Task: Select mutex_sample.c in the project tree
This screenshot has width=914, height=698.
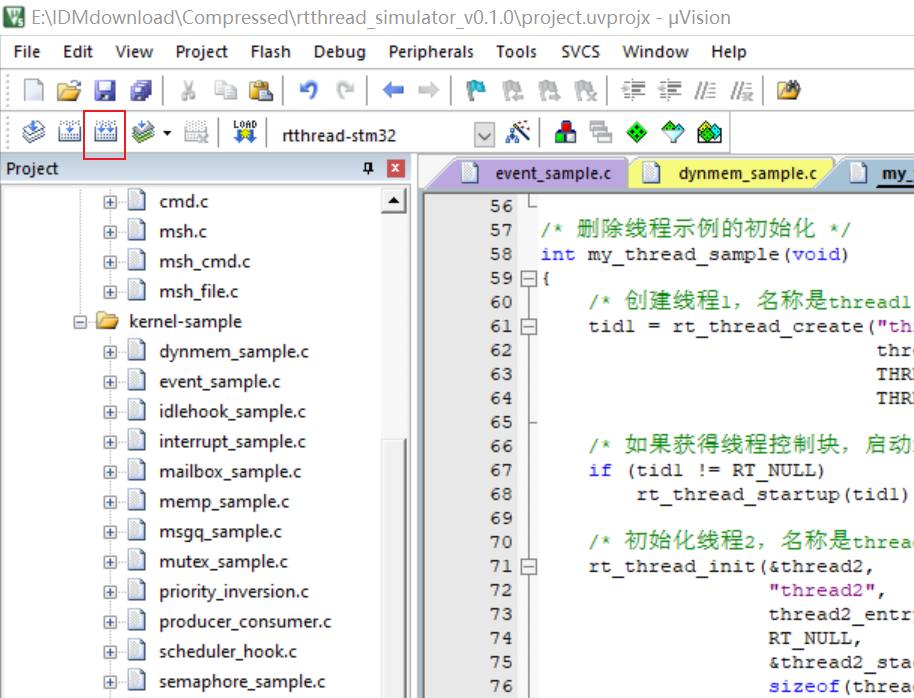Action: 223,562
